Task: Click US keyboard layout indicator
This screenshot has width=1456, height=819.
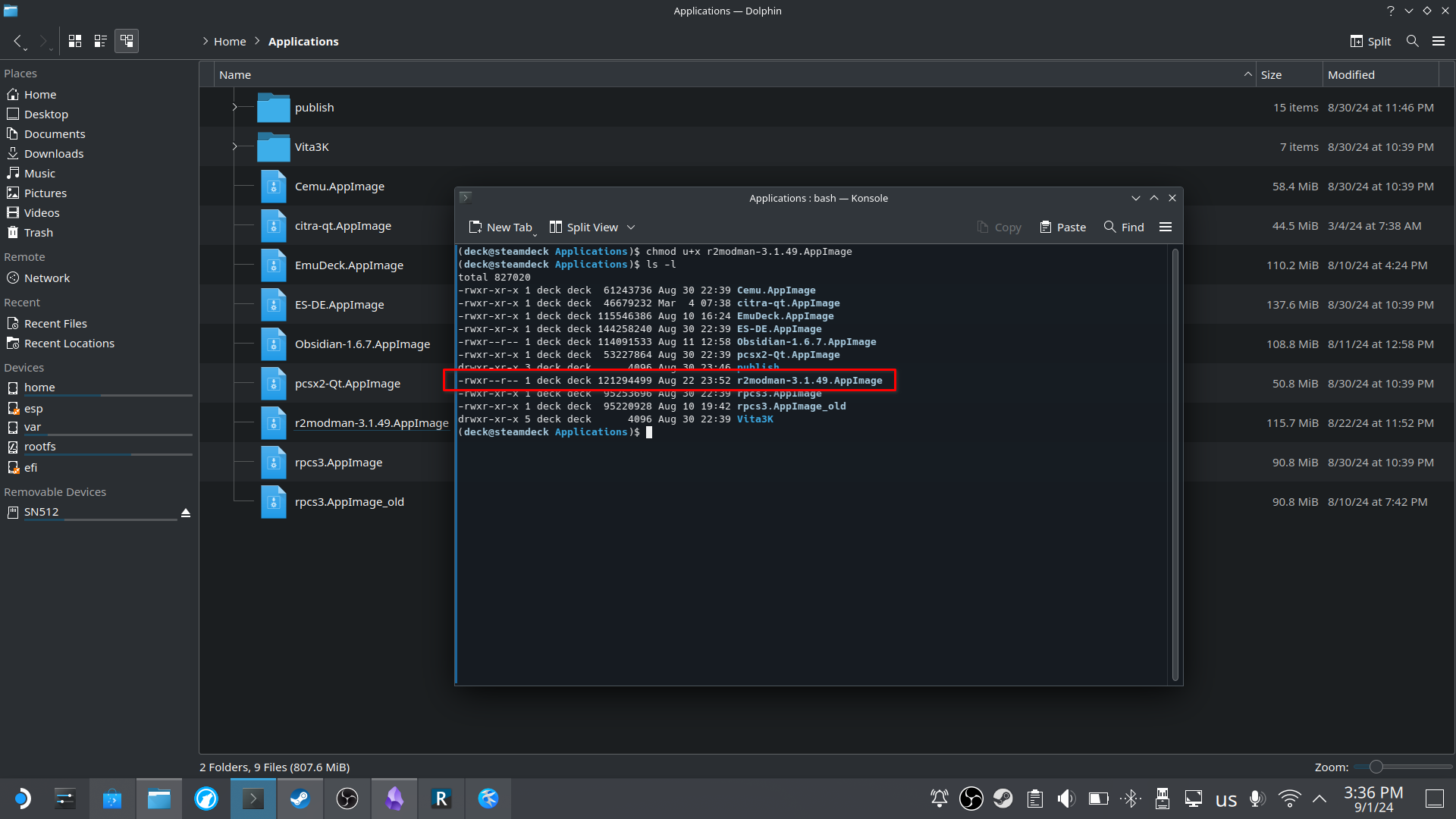Action: 1226,800
